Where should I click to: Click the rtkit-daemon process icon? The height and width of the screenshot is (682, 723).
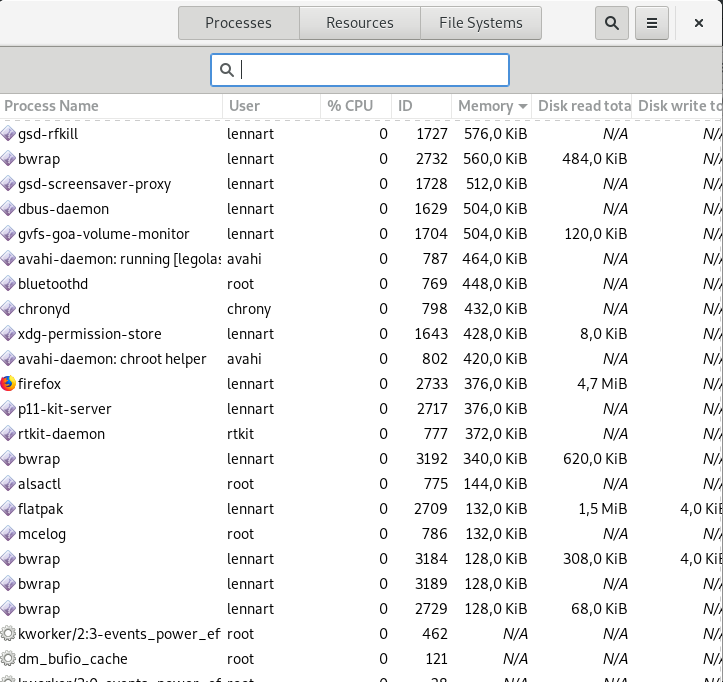click(8, 434)
